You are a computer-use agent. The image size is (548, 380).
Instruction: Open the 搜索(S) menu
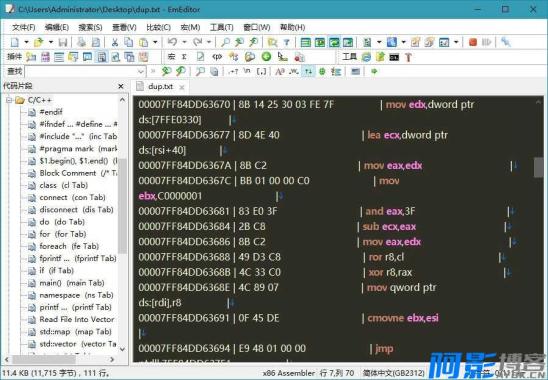click(90, 27)
